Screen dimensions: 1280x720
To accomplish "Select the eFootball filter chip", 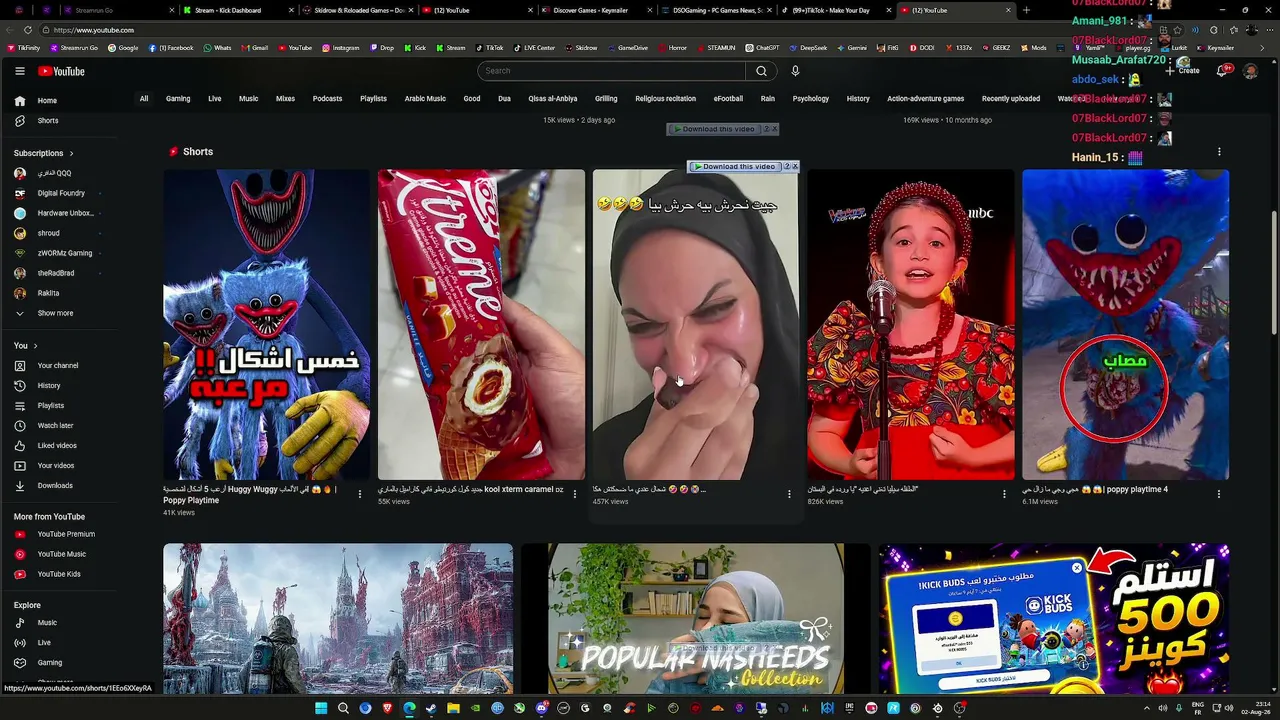I will coord(728,99).
